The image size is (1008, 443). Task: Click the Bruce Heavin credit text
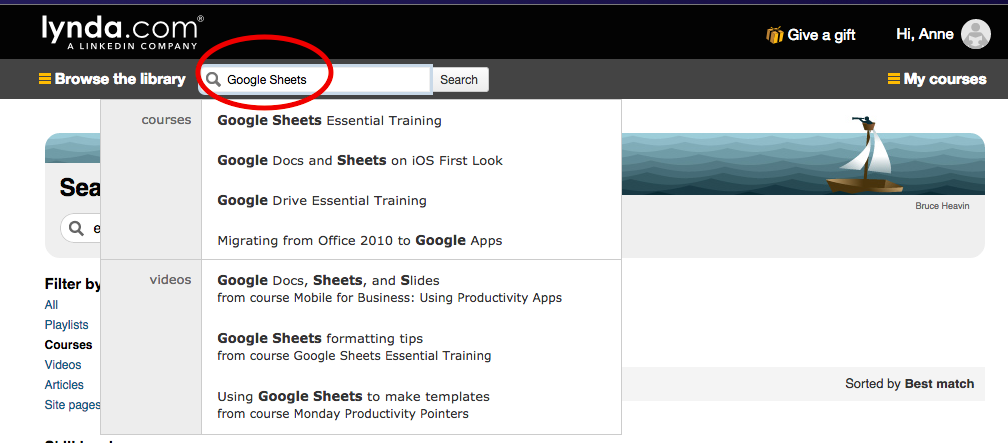pos(942,206)
